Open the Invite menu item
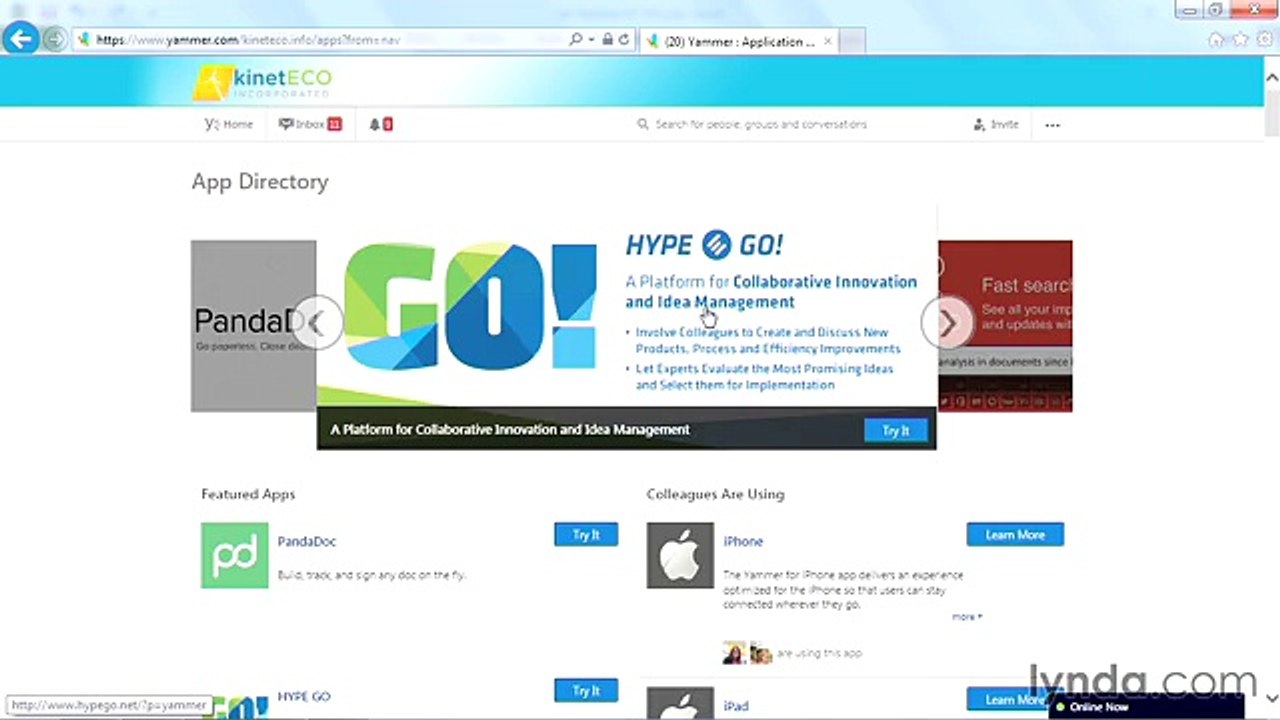1280x720 pixels. 996,124
